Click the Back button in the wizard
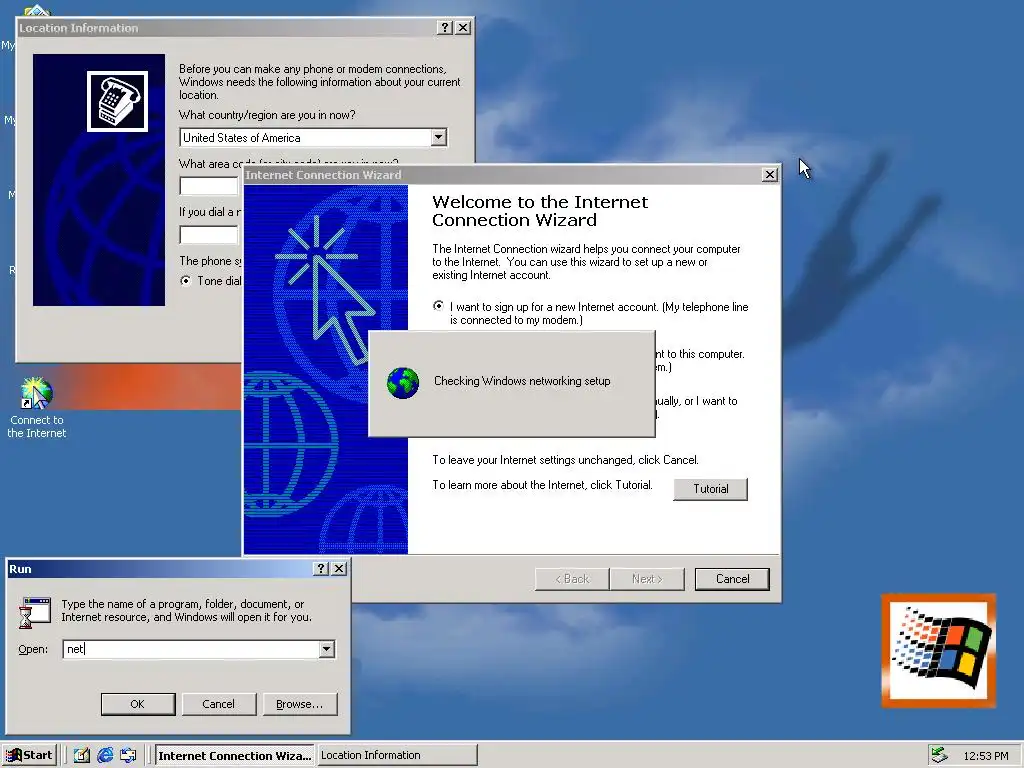 pyautogui.click(x=572, y=579)
